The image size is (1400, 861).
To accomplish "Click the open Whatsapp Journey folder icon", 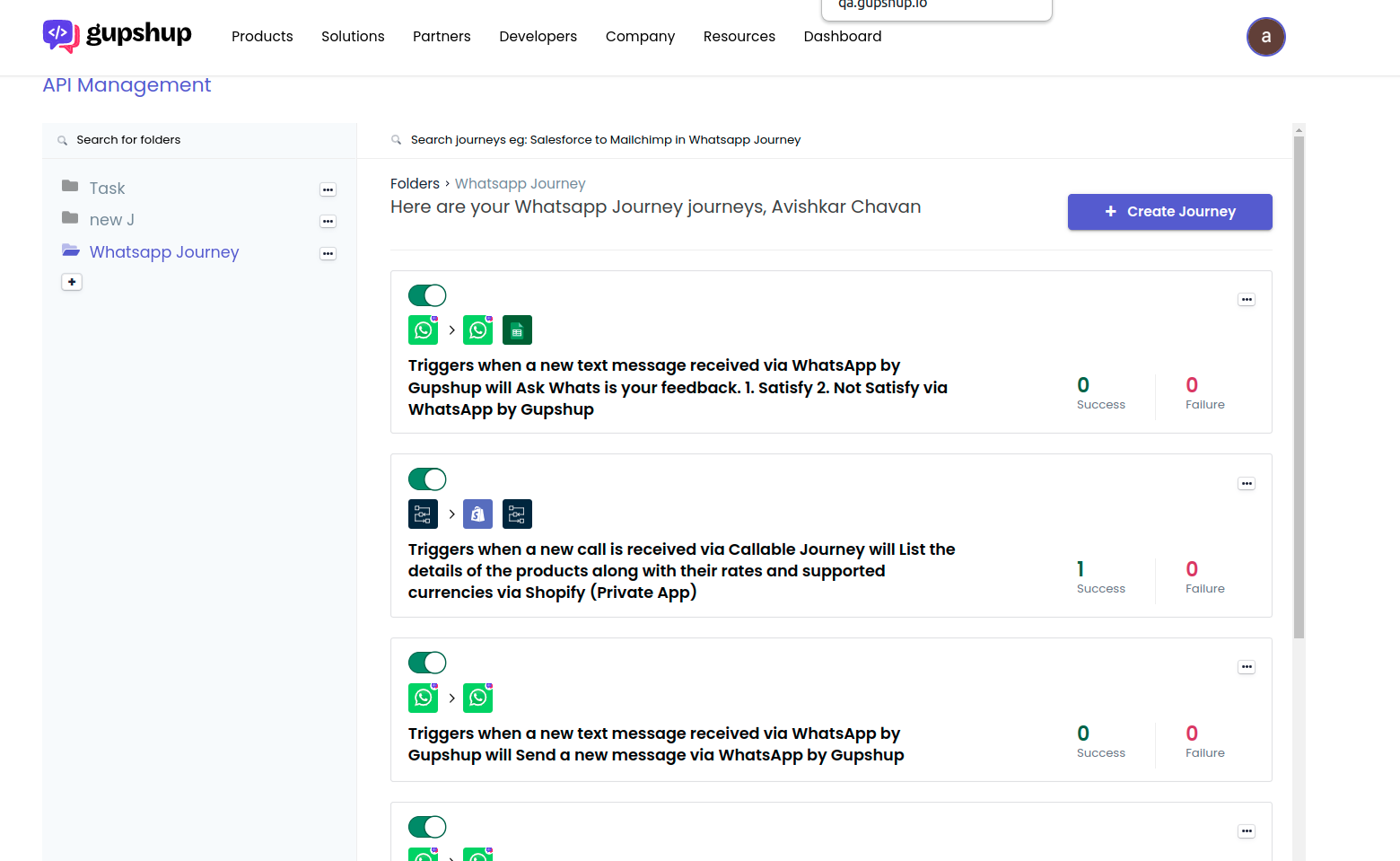I will 71,250.
